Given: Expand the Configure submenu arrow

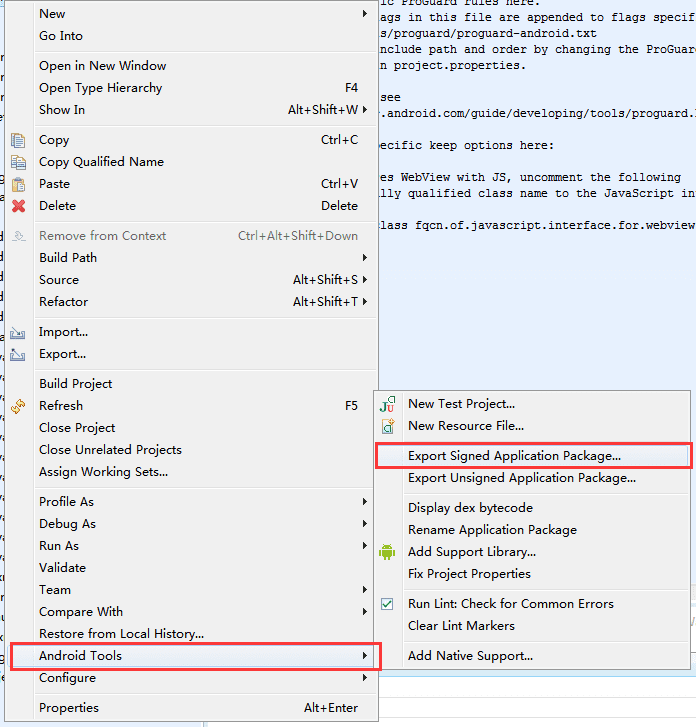Looking at the screenshot, I should (x=365, y=678).
